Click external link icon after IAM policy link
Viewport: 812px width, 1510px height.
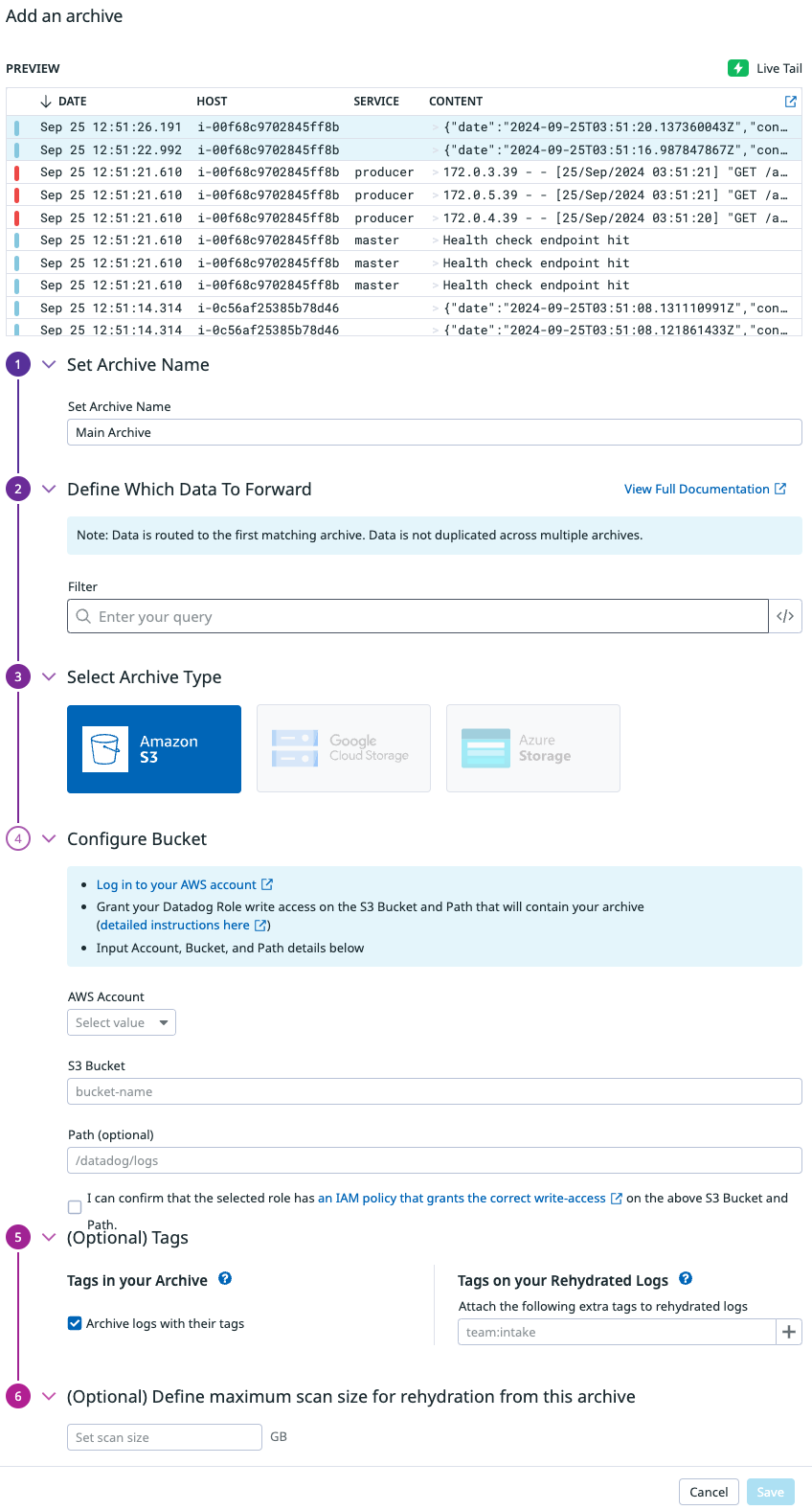tap(617, 1199)
